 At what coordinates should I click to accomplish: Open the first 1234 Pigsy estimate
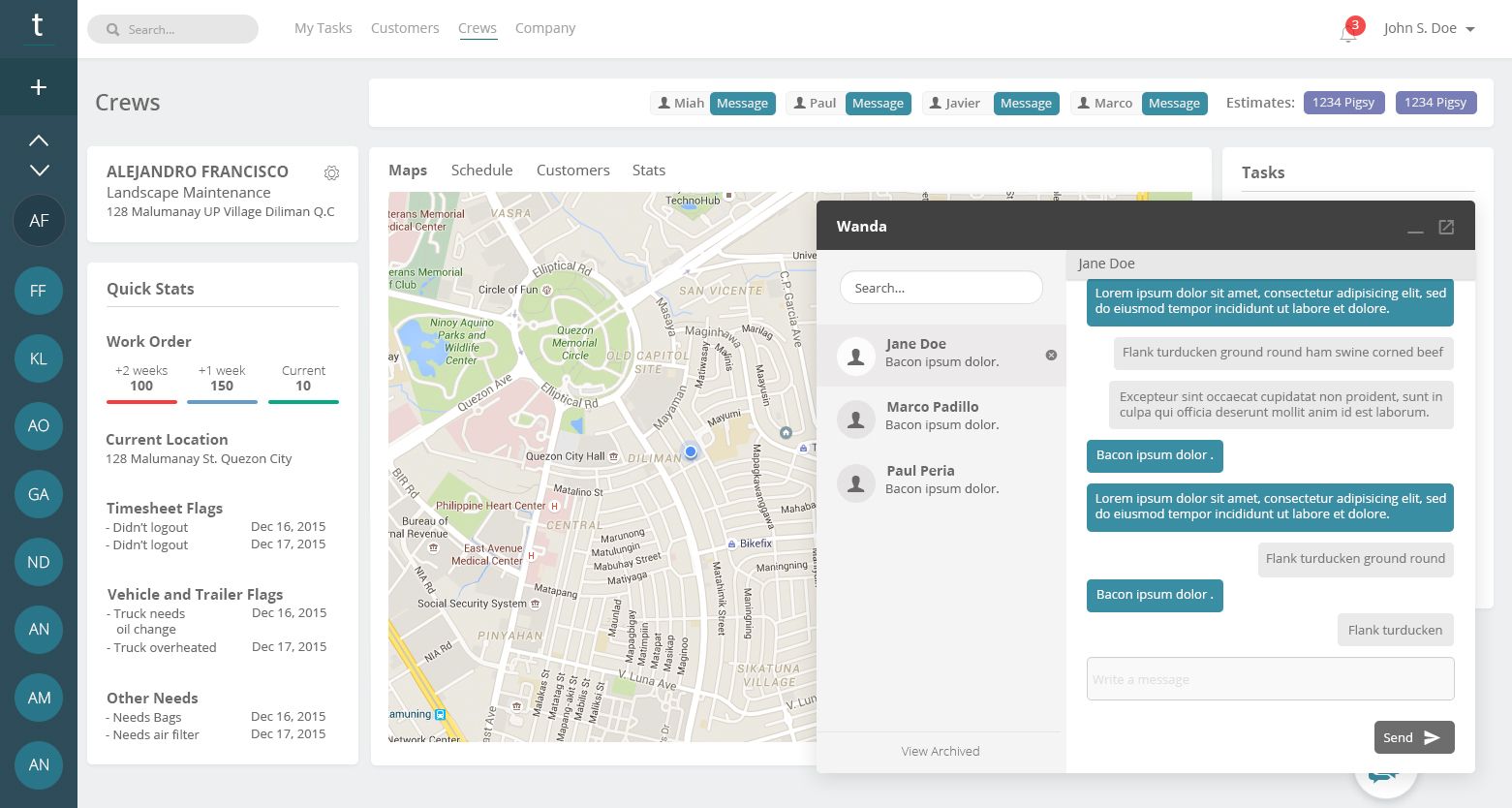(x=1342, y=103)
